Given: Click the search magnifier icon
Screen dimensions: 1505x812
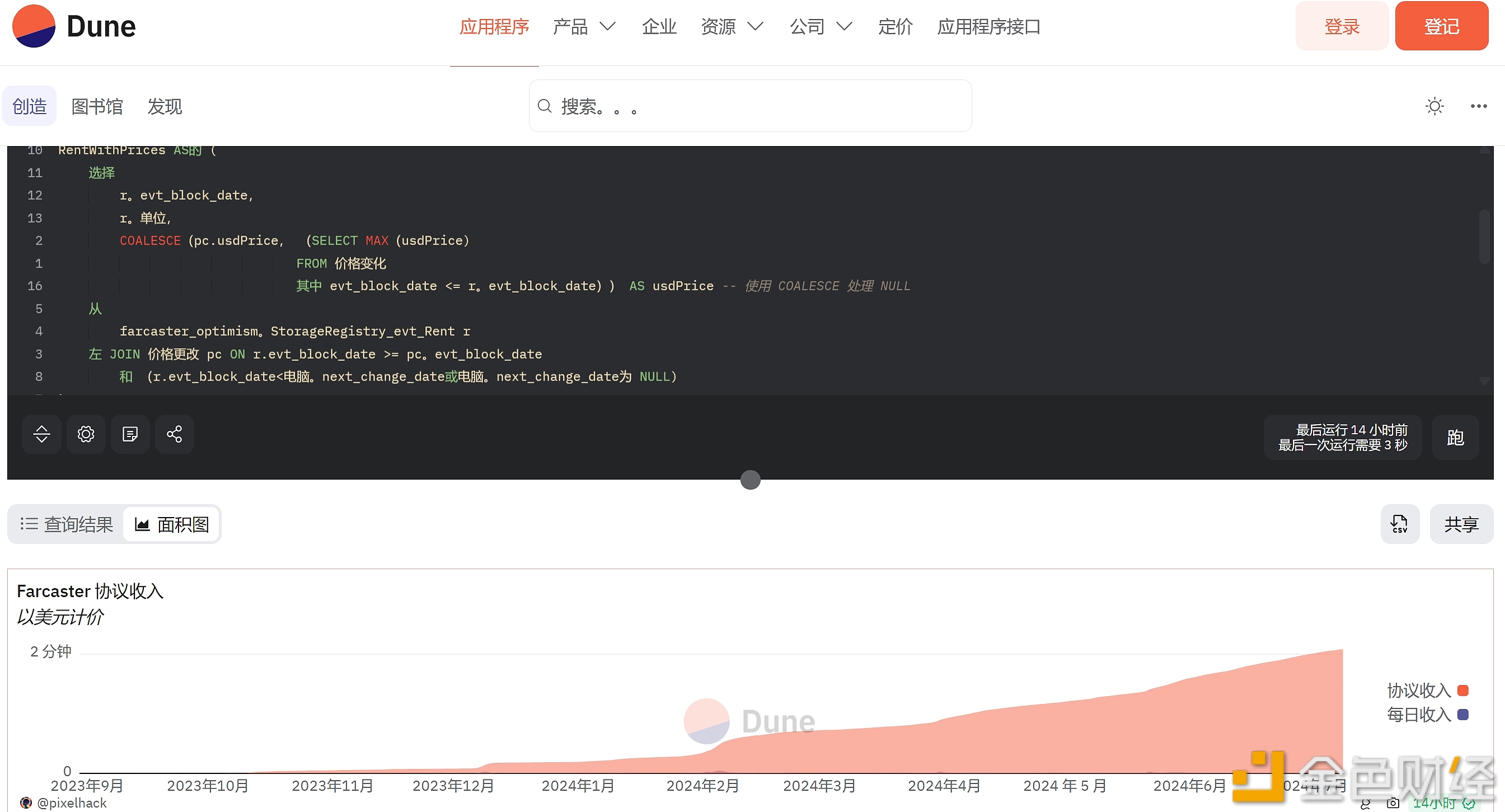Looking at the screenshot, I should coord(545,106).
